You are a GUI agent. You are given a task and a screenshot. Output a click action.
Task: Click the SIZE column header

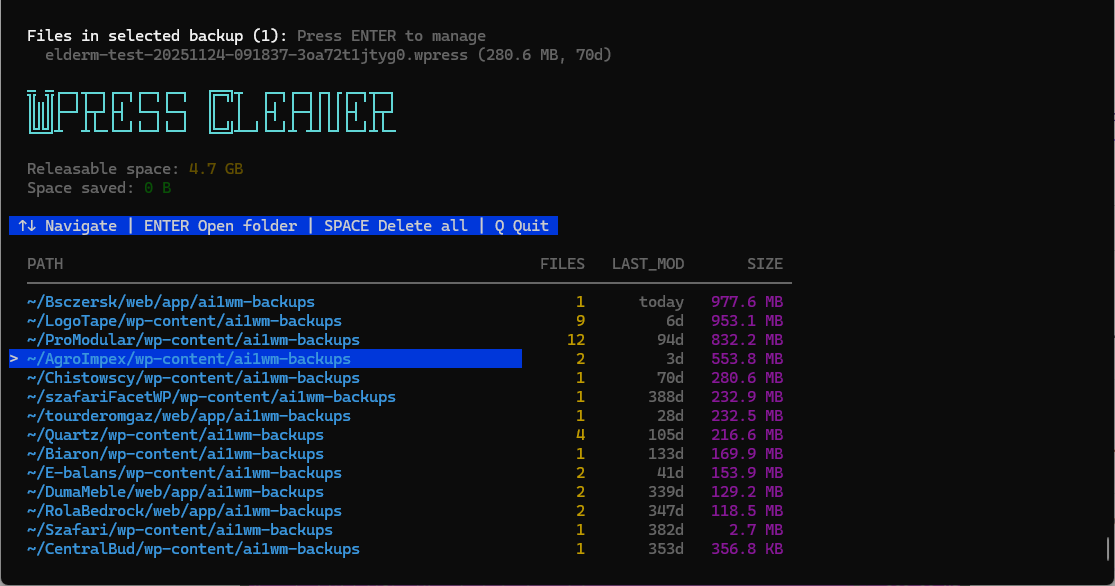pyautogui.click(x=764, y=263)
